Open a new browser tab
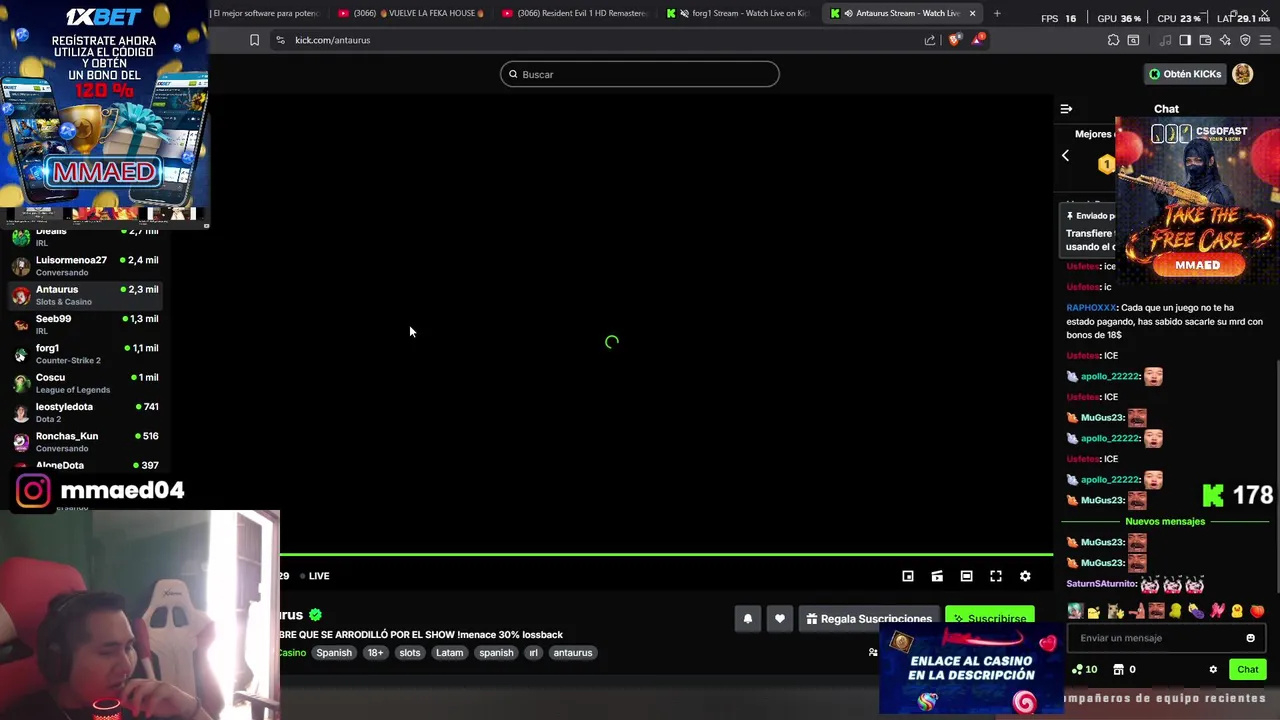This screenshot has width=1280, height=720. click(x=997, y=13)
